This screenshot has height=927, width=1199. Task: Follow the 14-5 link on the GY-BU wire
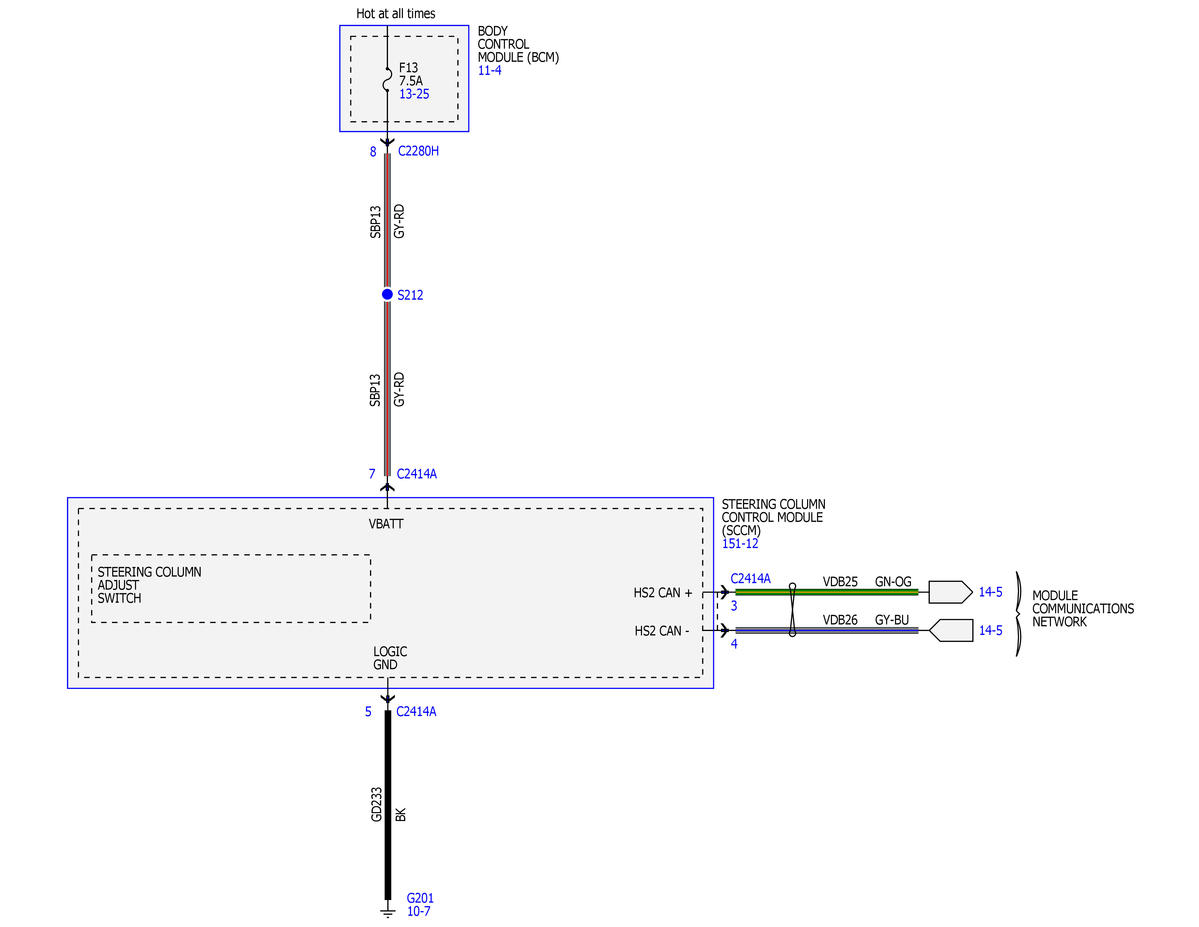point(990,630)
